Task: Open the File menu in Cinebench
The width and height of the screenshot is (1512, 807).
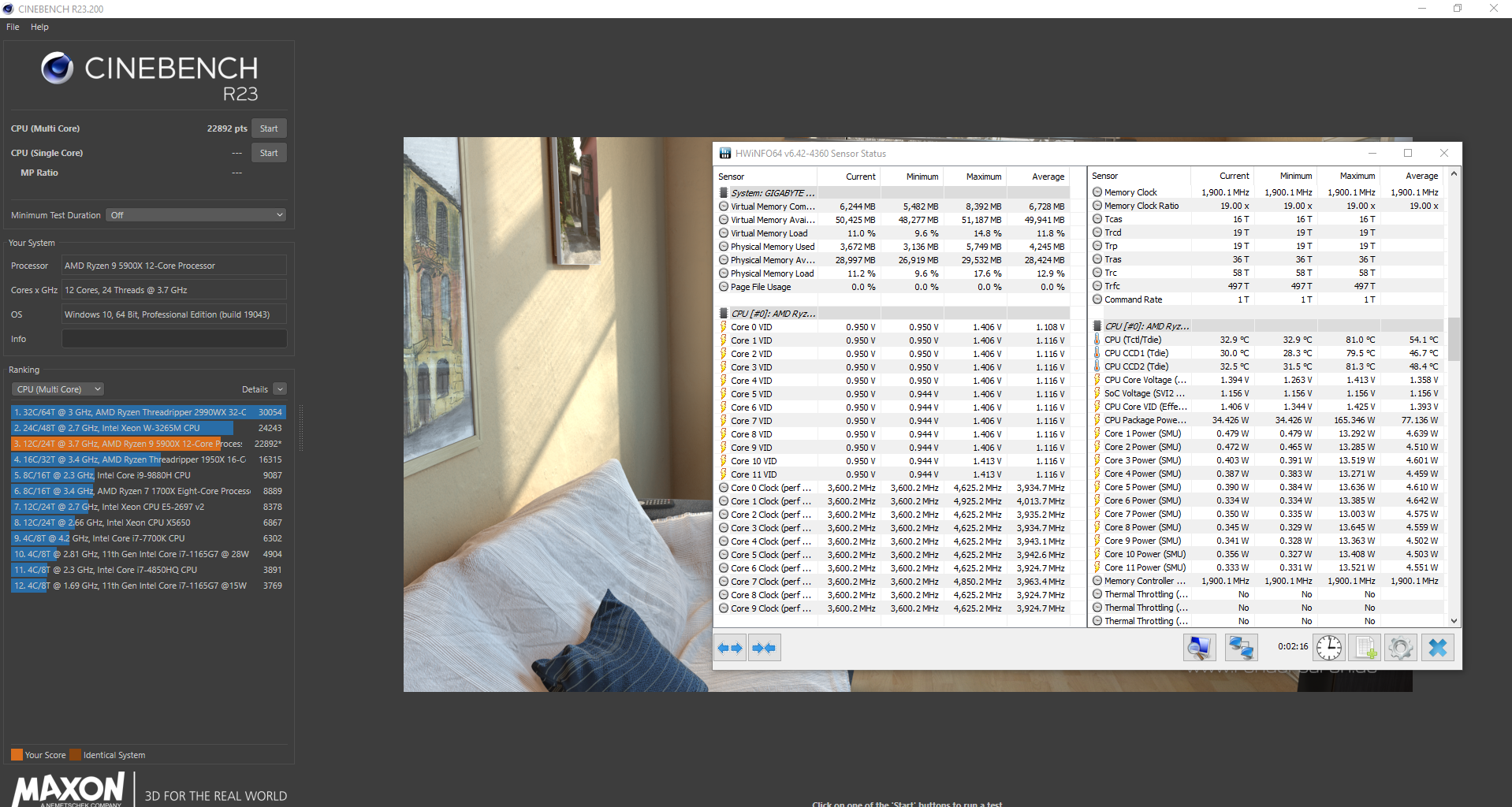Action: coord(13,27)
